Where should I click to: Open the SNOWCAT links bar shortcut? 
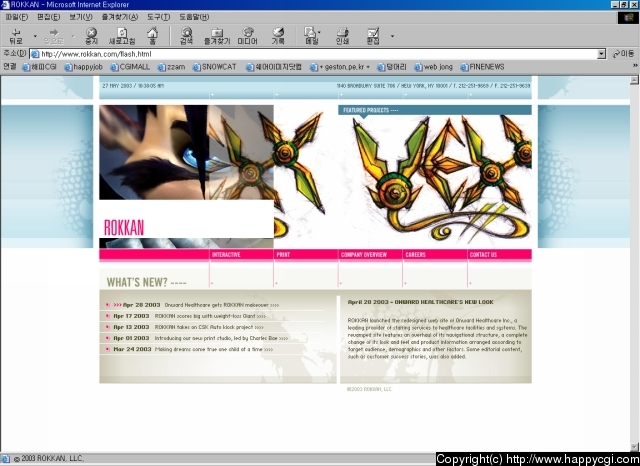(214, 67)
